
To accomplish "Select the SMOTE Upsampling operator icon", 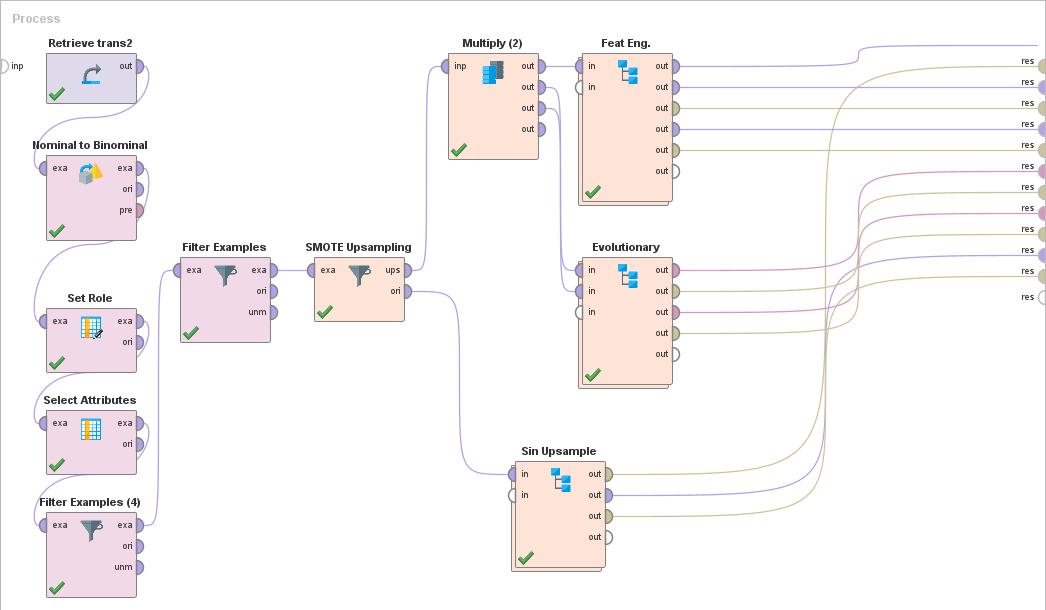I will (x=359, y=275).
